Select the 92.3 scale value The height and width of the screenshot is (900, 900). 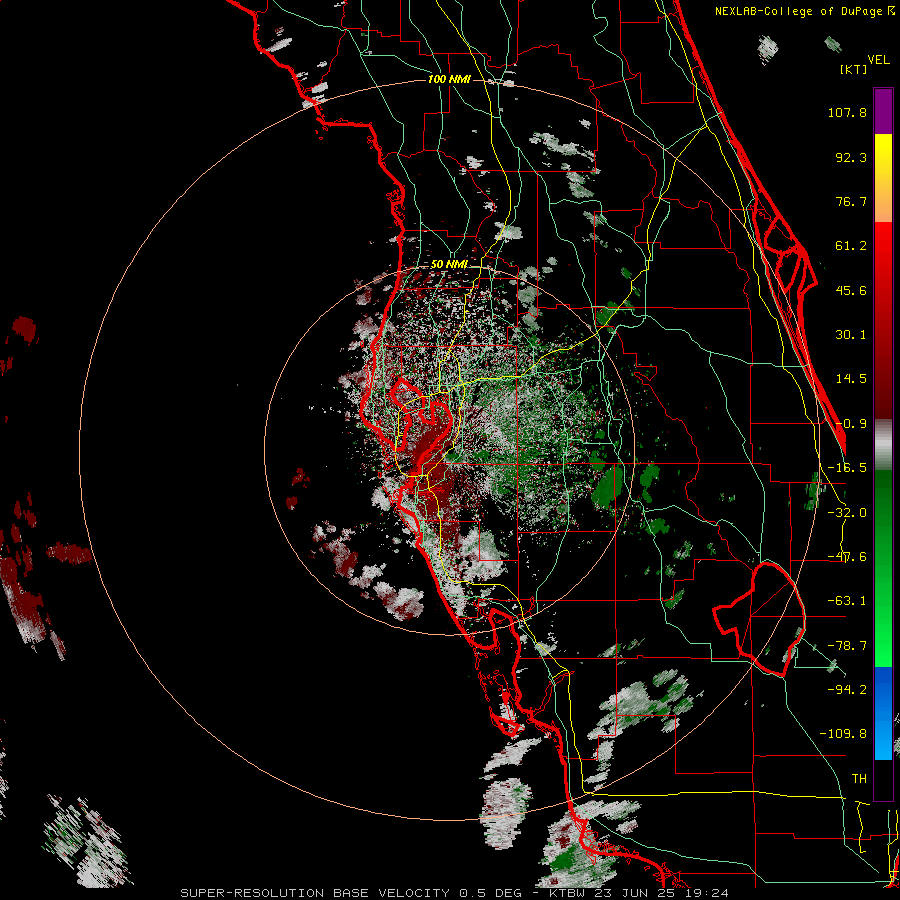(851, 157)
